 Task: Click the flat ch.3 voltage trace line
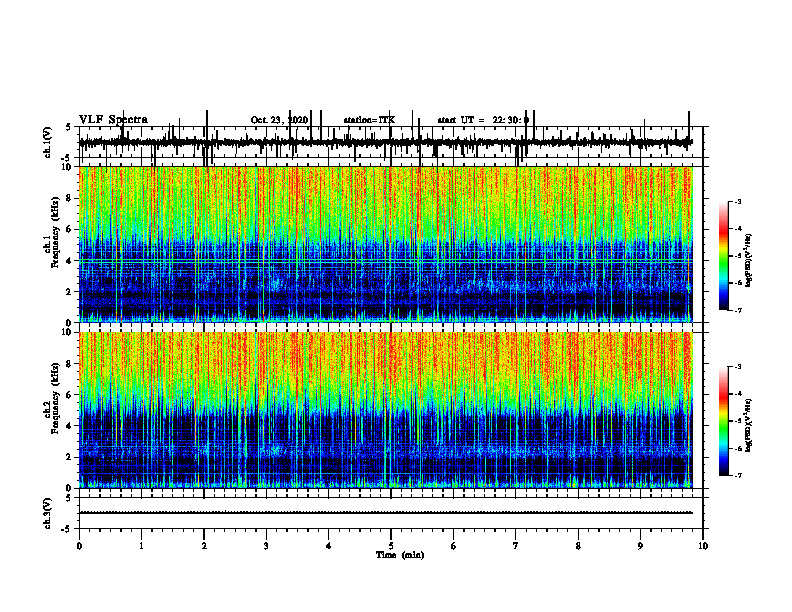click(x=386, y=513)
